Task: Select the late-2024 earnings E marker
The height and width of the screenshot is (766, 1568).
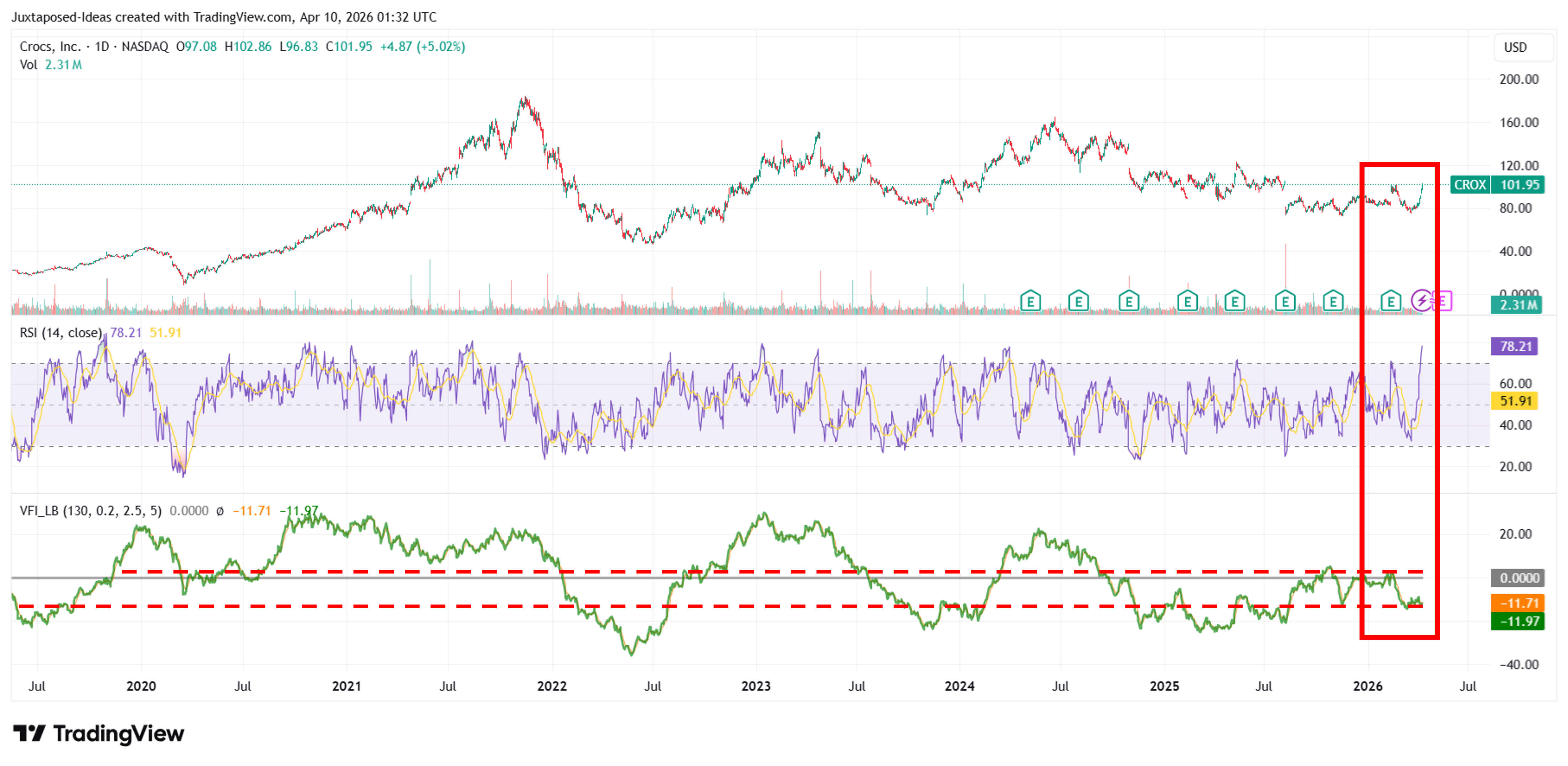Action: click(1129, 301)
